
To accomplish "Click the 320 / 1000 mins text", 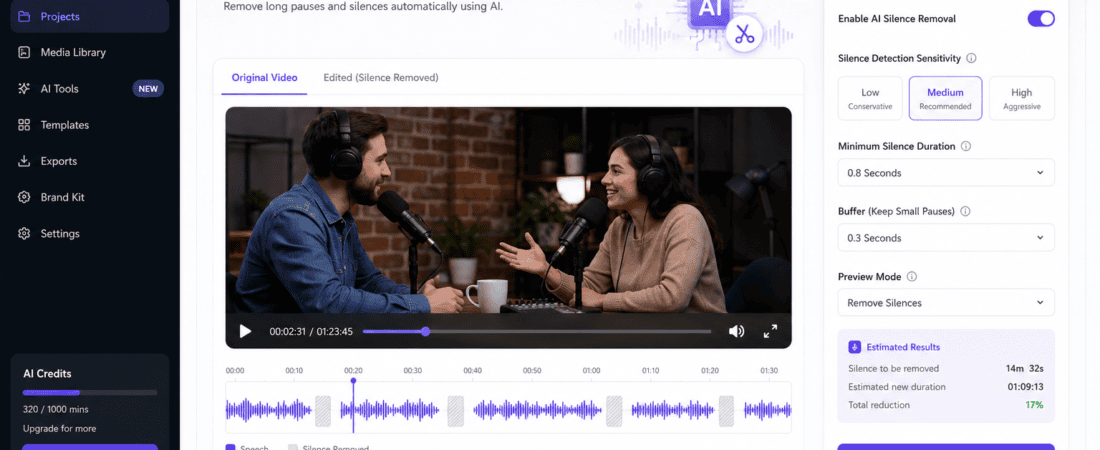I will pos(55,409).
